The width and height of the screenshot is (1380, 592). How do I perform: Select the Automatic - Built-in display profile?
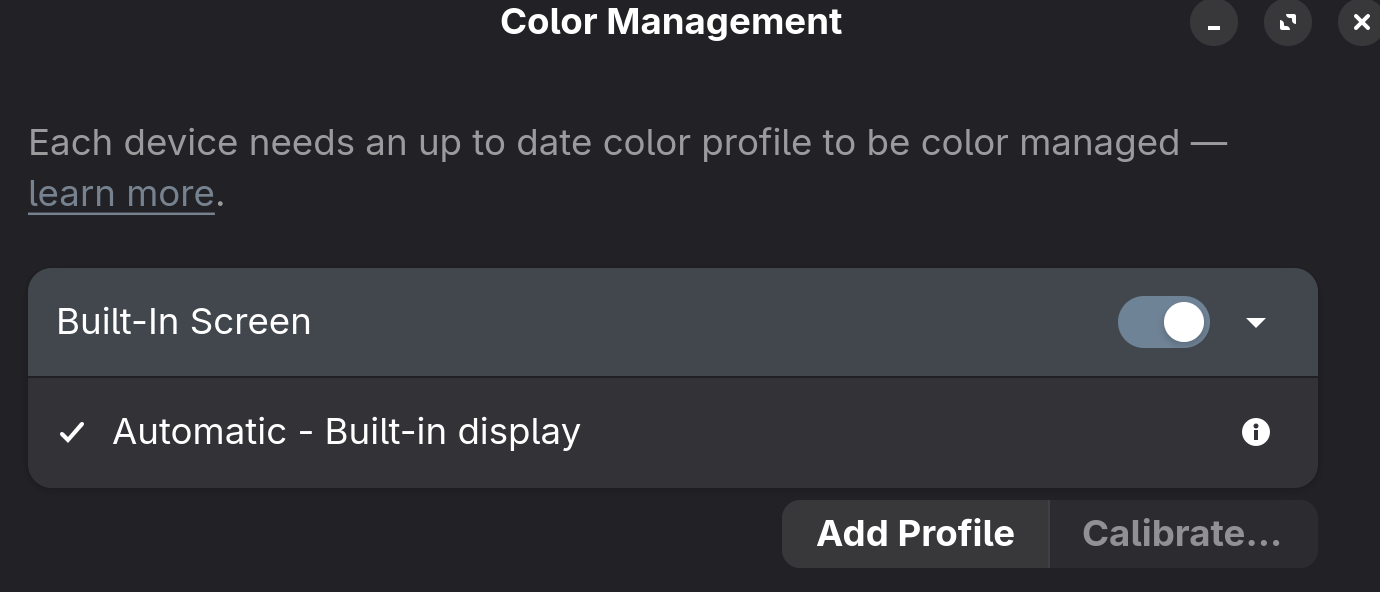(x=346, y=432)
